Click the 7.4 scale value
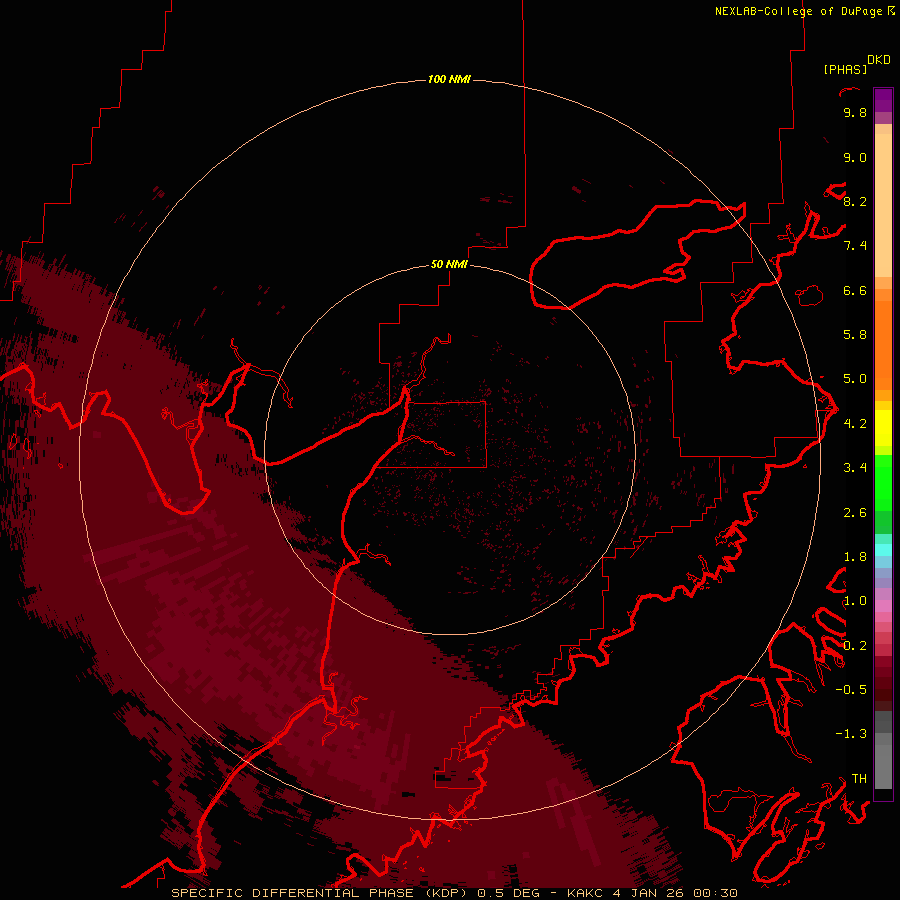This screenshot has width=900, height=900. (x=855, y=246)
